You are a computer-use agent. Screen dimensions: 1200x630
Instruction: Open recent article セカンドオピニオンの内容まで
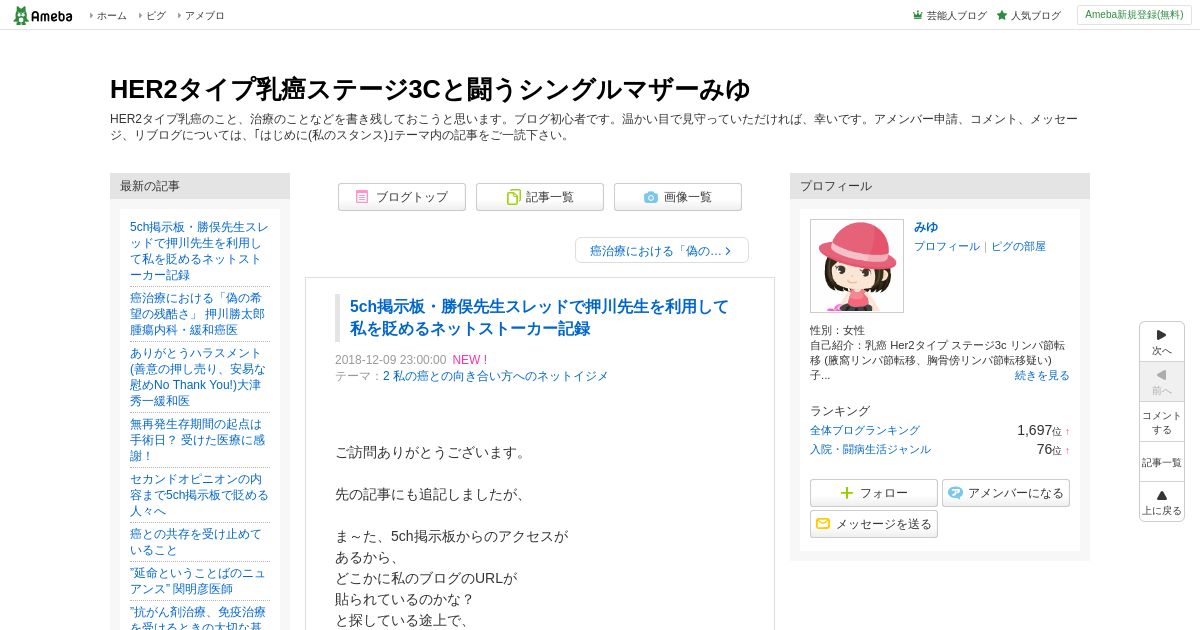199,495
